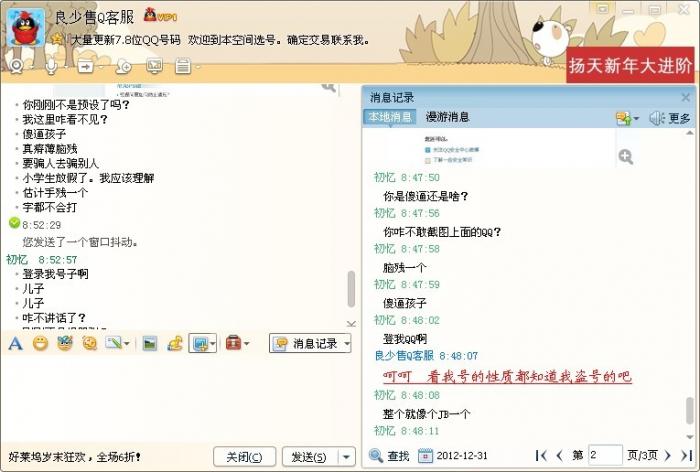Image resolution: width=700 pixels, height=472 pixels.
Task: Zoom the image in message history
Action: click(x=625, y=157)
